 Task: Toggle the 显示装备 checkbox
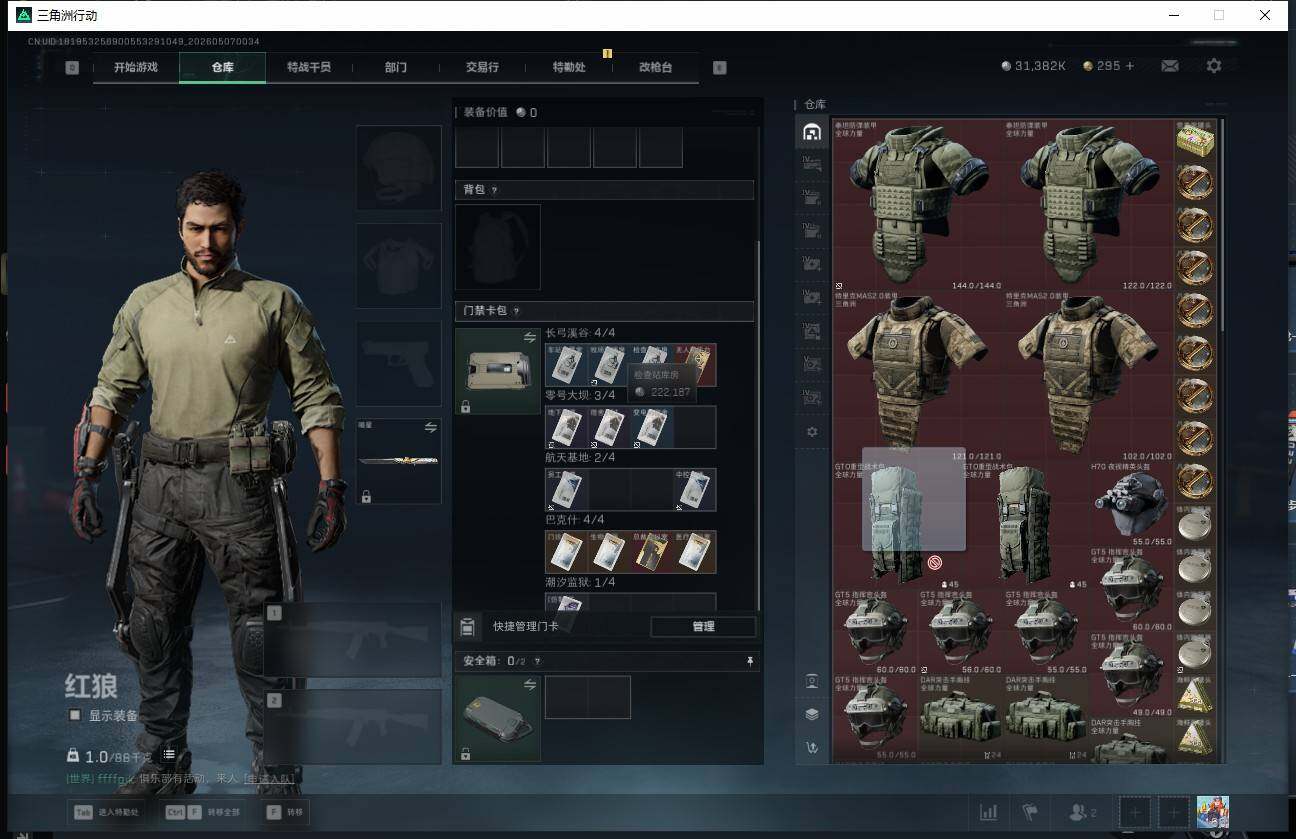75,715
